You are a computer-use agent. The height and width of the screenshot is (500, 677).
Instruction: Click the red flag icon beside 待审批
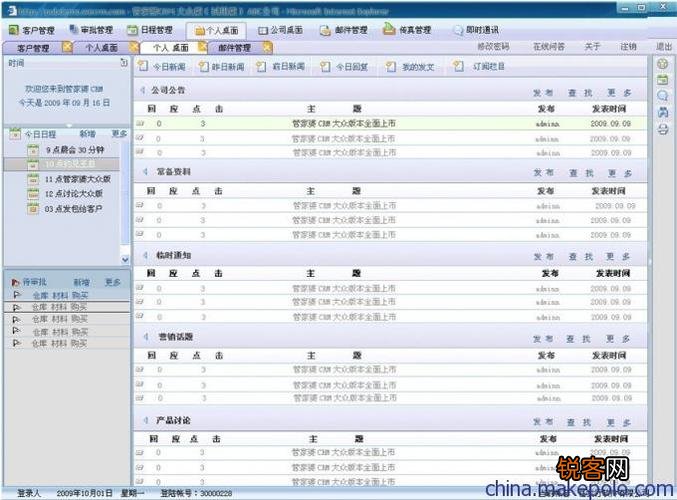point(13,283)
